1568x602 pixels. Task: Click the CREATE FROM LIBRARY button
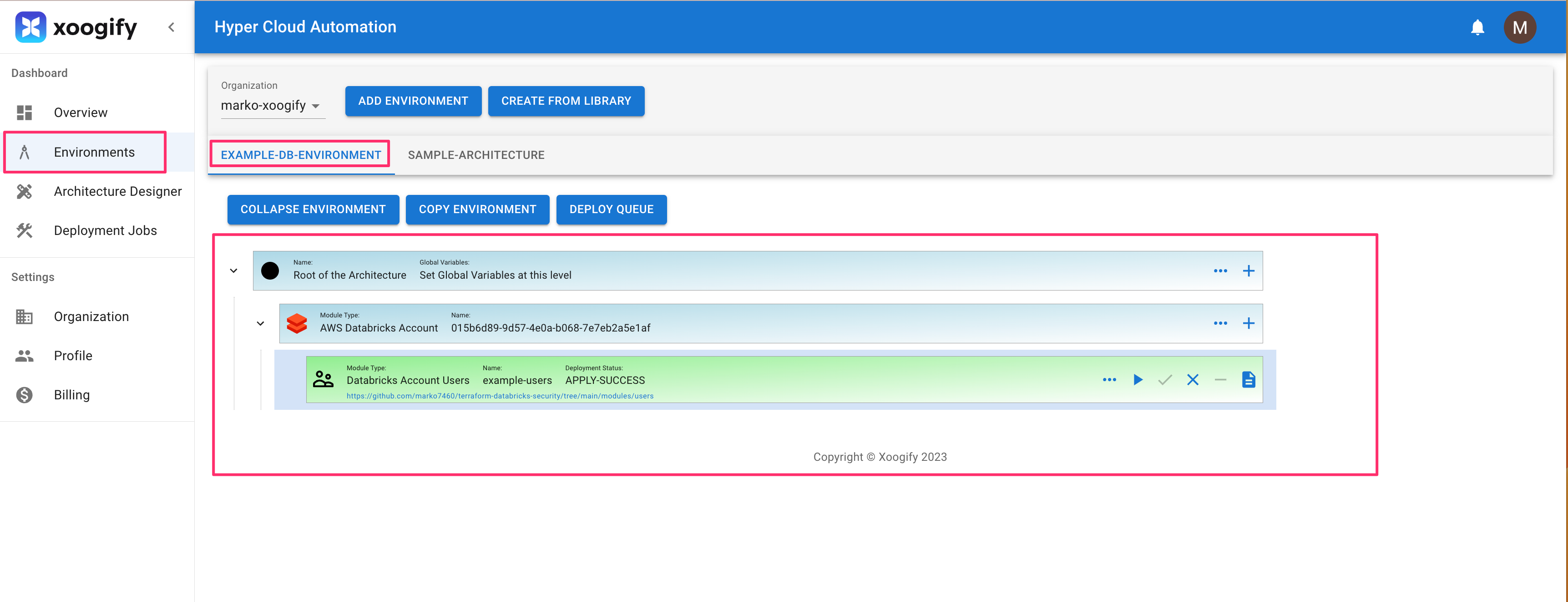(566, 101)
